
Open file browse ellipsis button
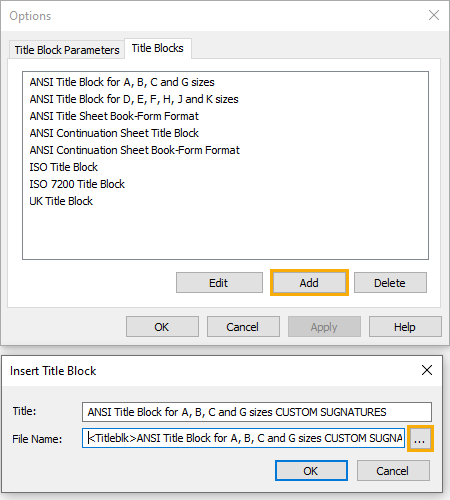click(x=420, y=438)
